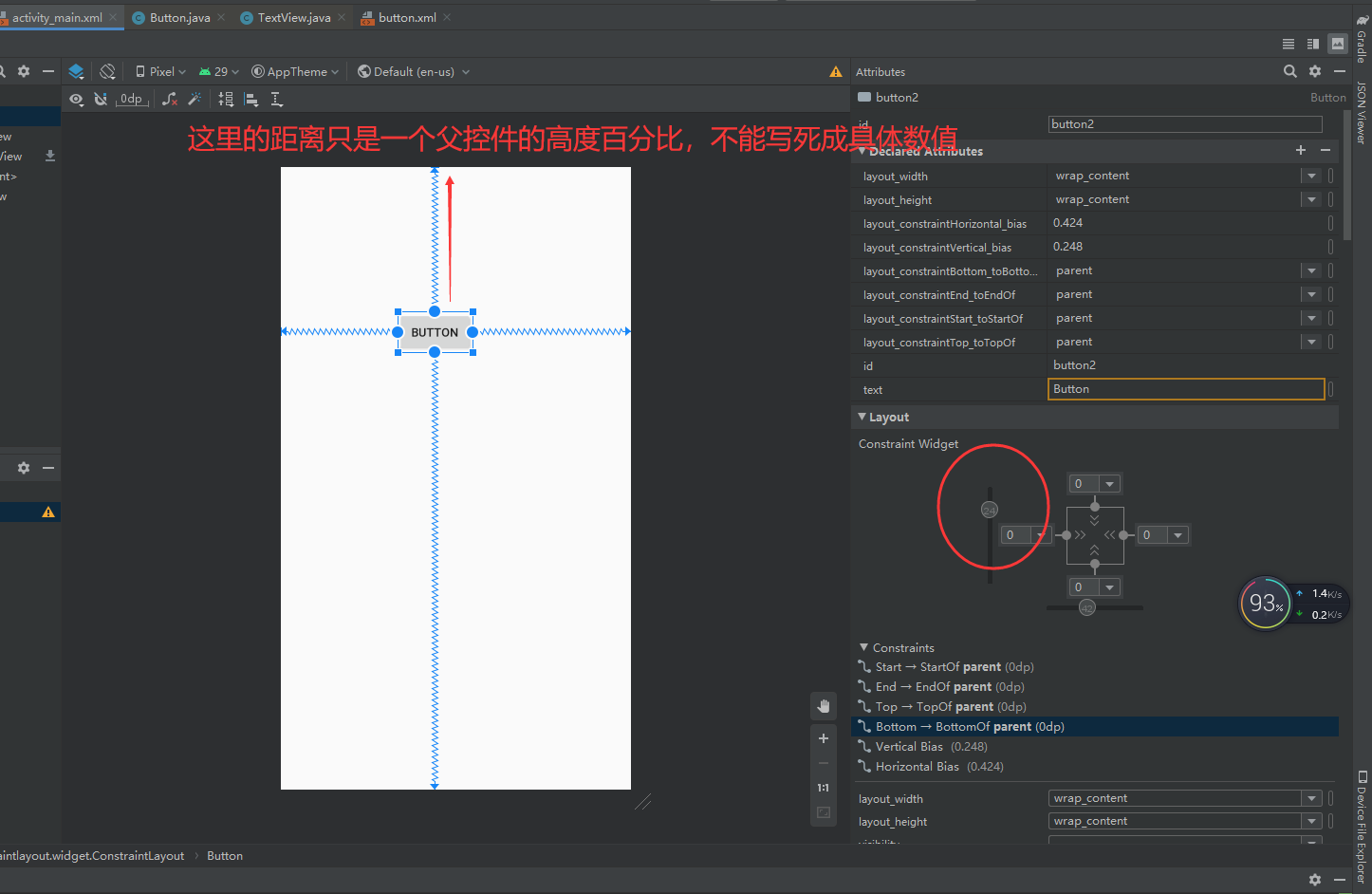Search attributes magnifier icon

click(1290, 71)
